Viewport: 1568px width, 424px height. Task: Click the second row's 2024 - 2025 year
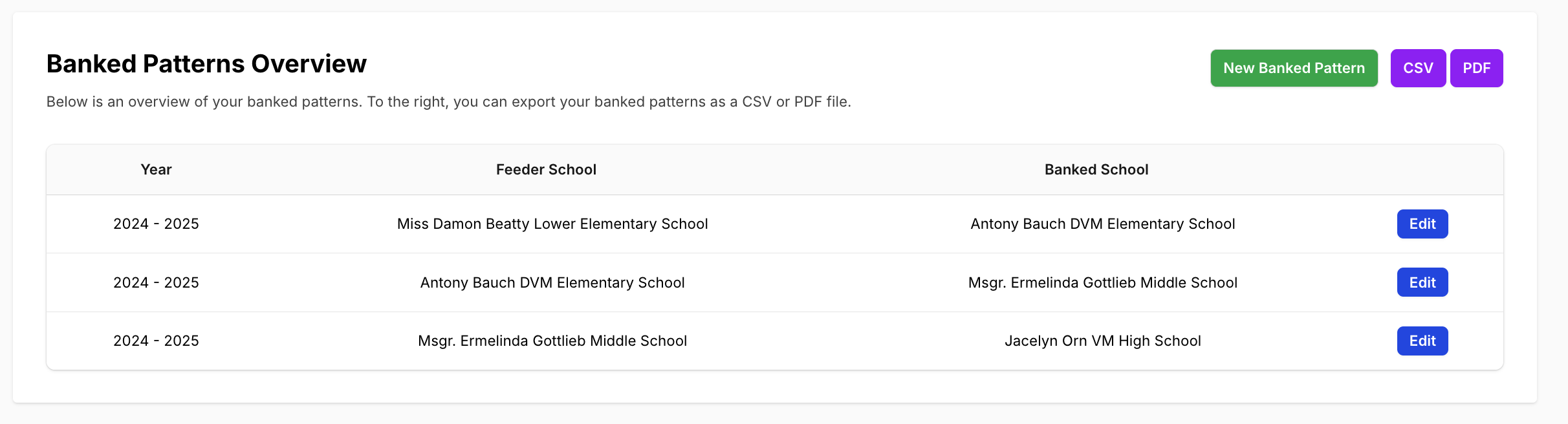tap(156, 282)
